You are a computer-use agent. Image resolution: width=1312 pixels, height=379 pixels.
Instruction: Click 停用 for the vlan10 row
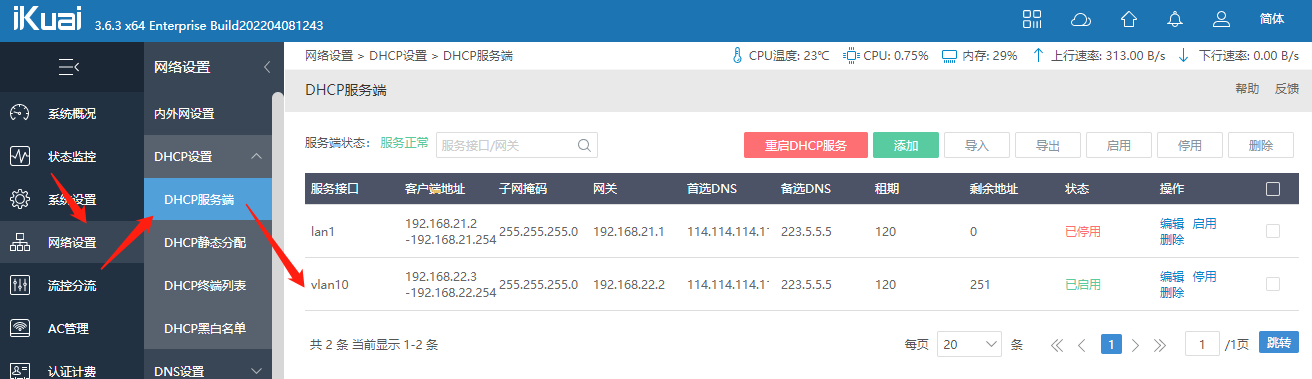[x=1204, y=276]
